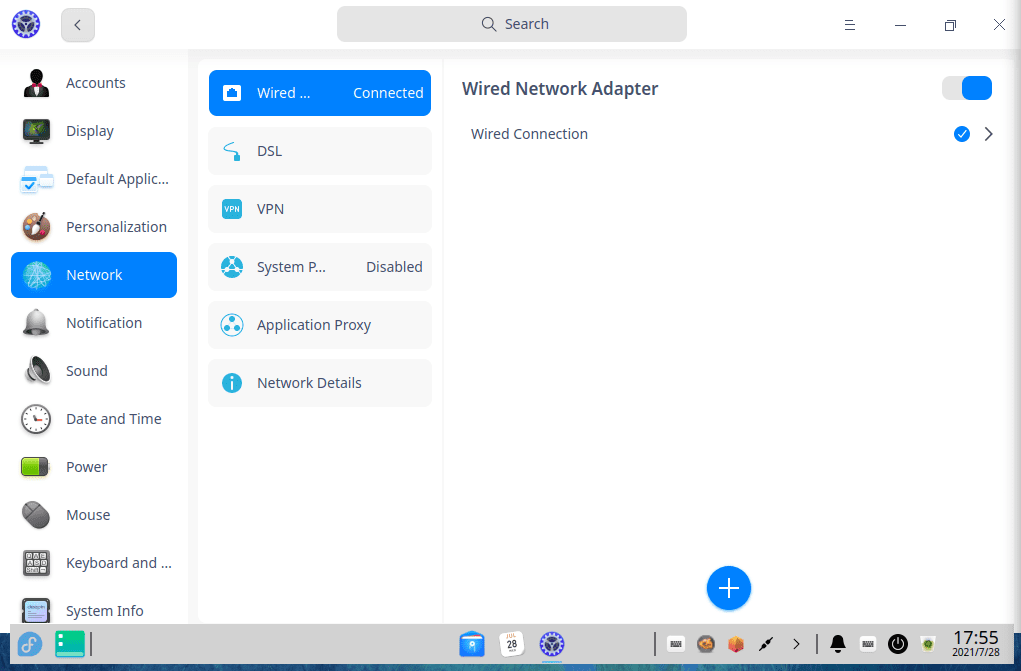Screen dimensions: 1021x671
Task: Open the Calendar in dock
Action: [512, 644]
